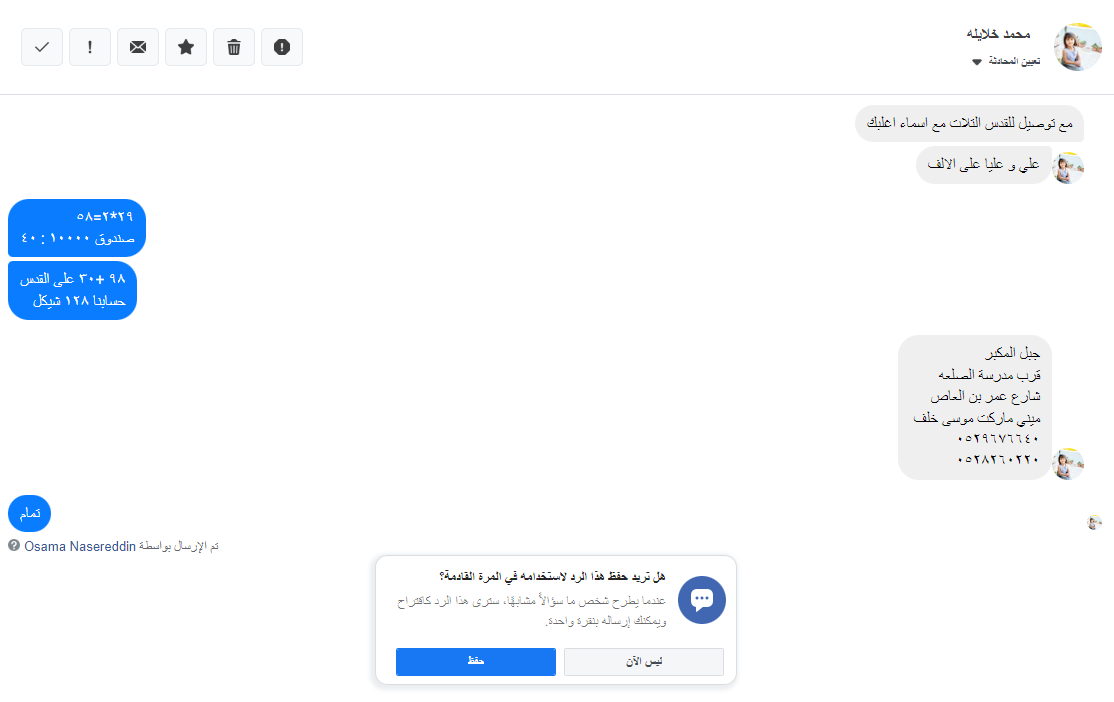Click the message مع توصيل للقدس
This screenshot has height=702, width=1114.
(x=969, y=124)
